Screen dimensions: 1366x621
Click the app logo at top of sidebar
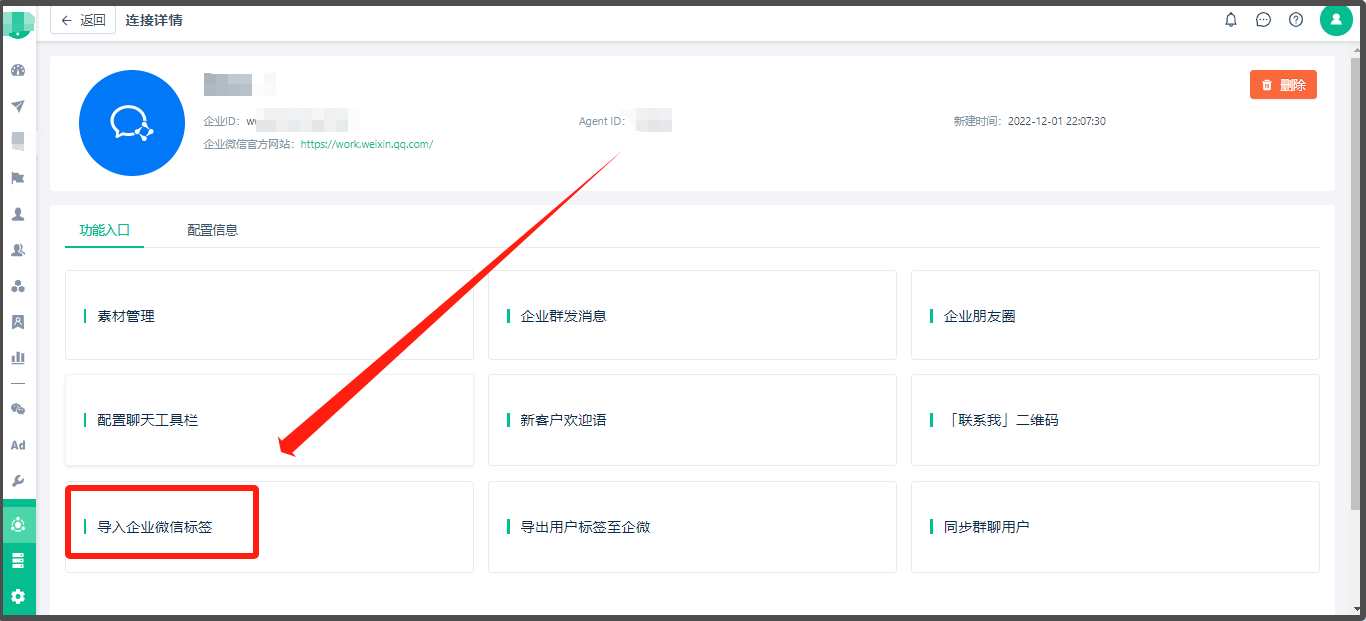tap(18, 23)
